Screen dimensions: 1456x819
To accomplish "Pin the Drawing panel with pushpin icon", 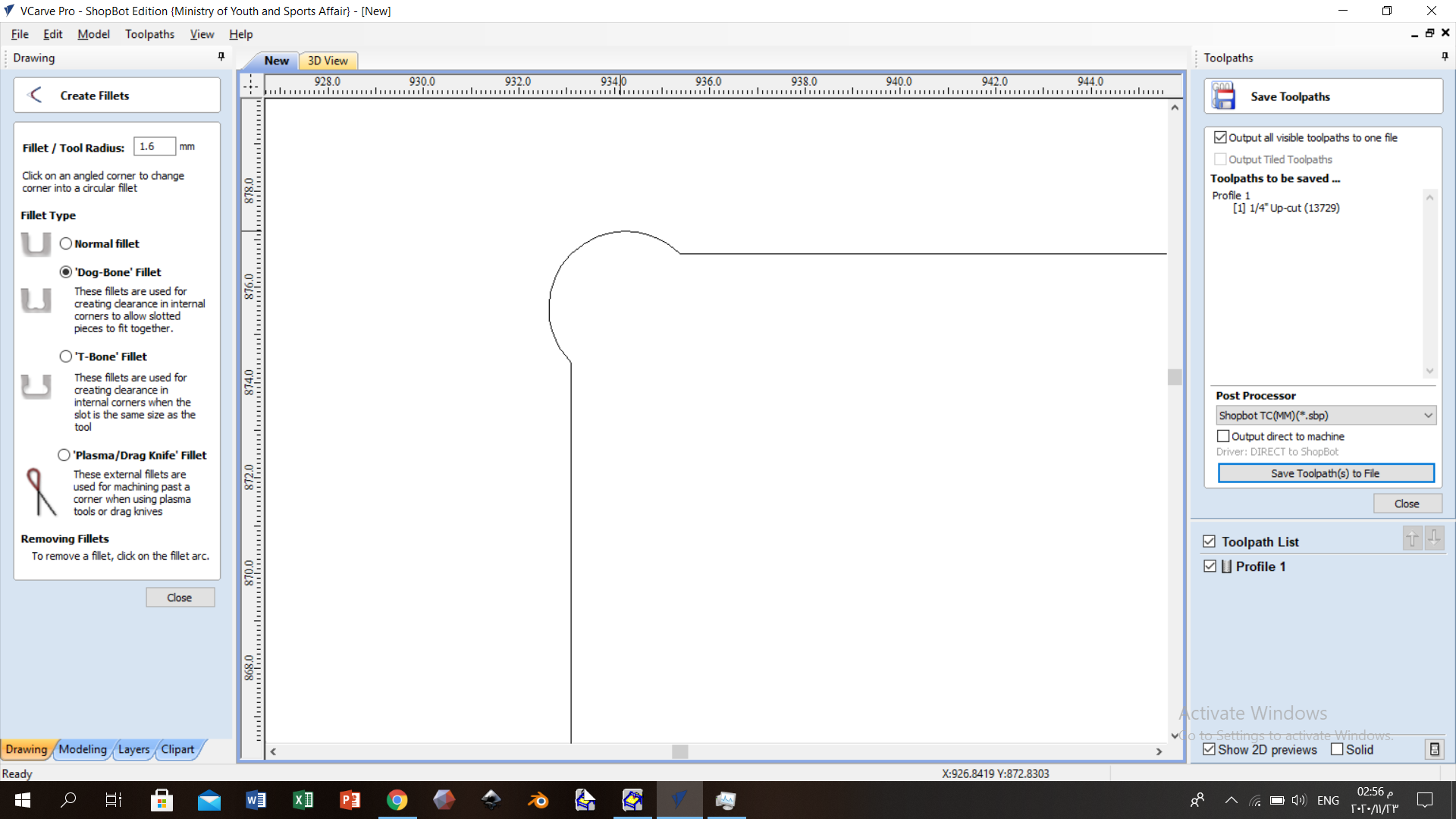I will (221, 57).
